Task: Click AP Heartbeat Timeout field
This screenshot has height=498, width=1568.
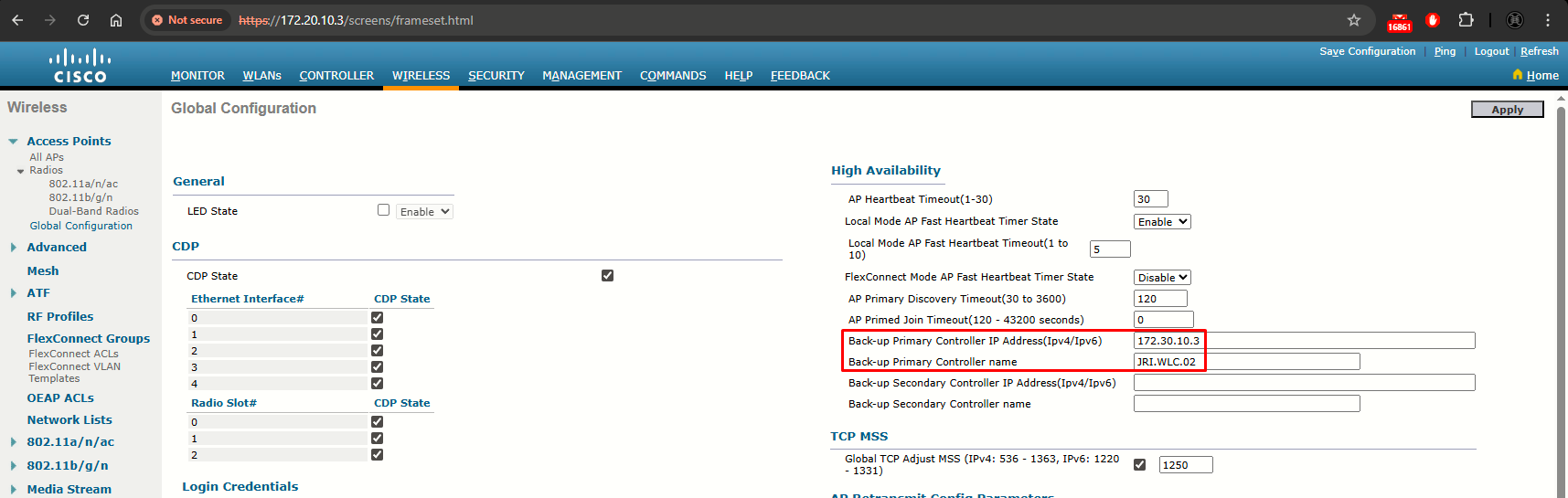Action: point(1151,199)
